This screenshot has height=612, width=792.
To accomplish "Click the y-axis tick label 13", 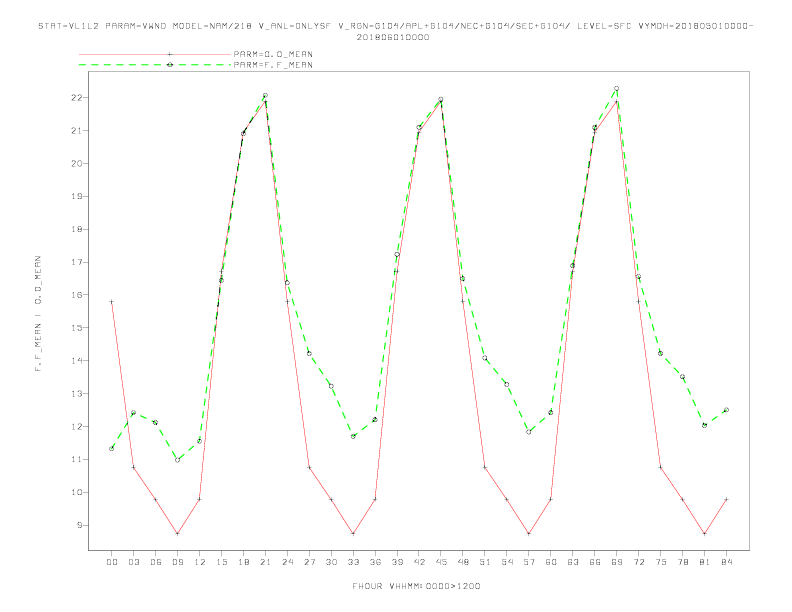I will tap(77, 393).
